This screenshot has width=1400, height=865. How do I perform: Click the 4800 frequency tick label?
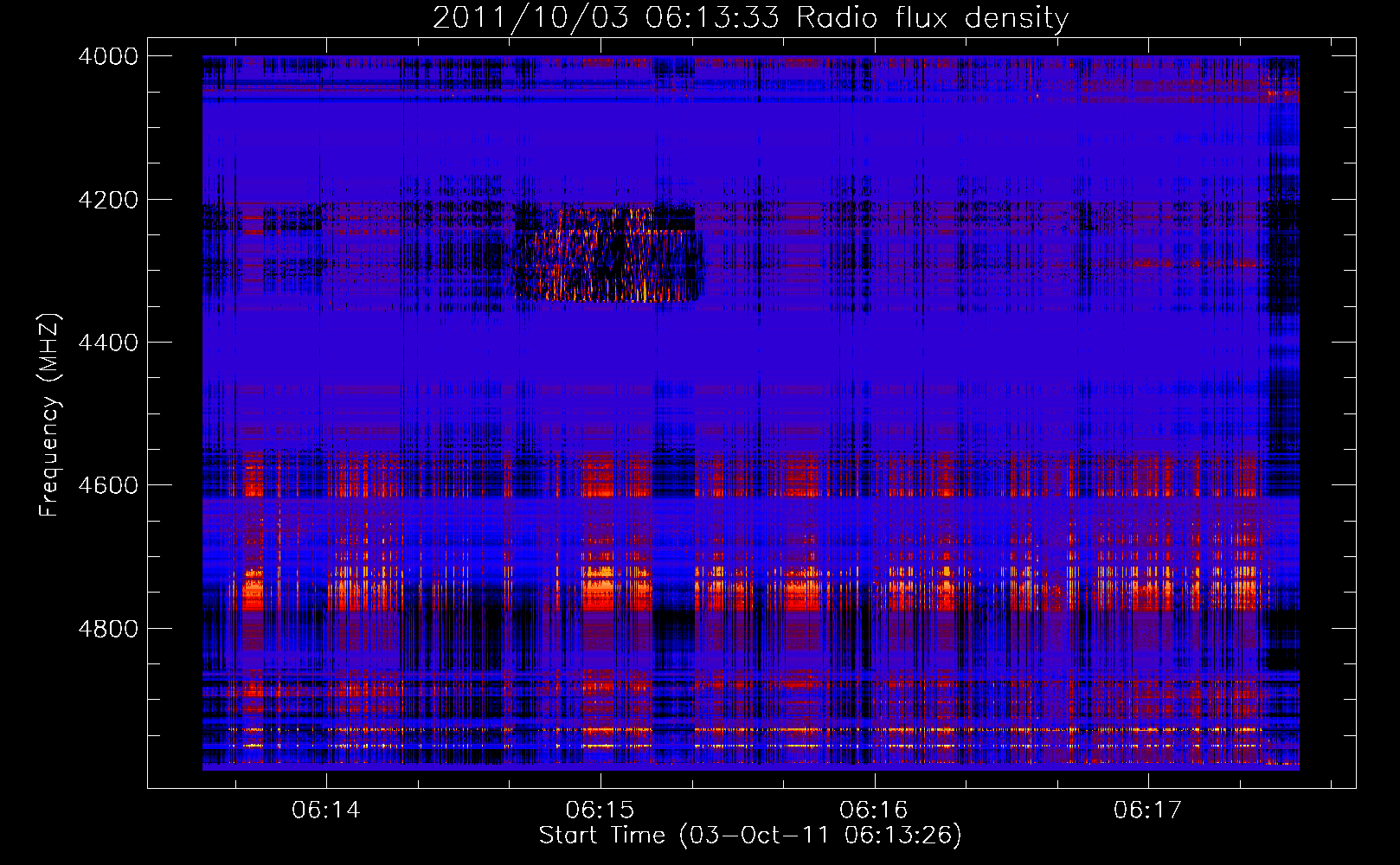108,628
